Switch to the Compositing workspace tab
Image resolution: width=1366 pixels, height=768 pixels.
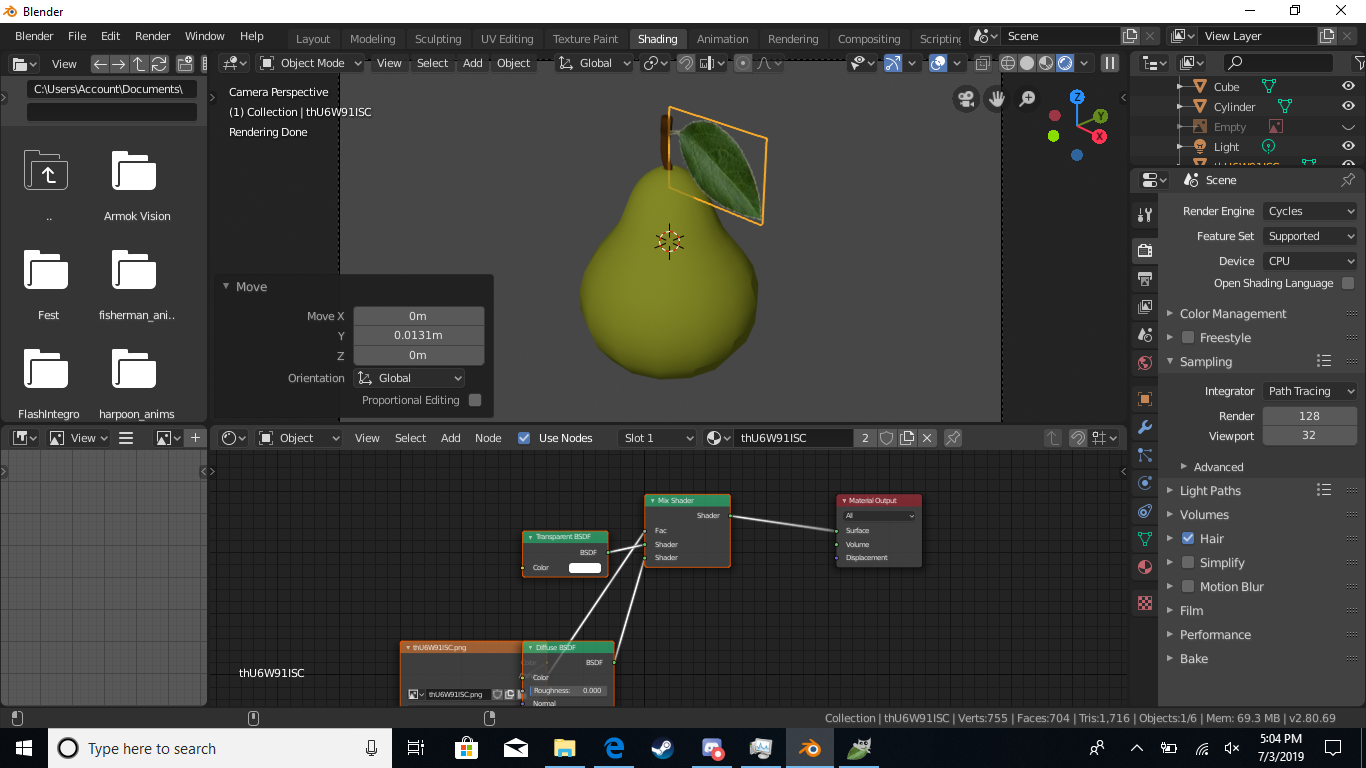coord(869,39)
